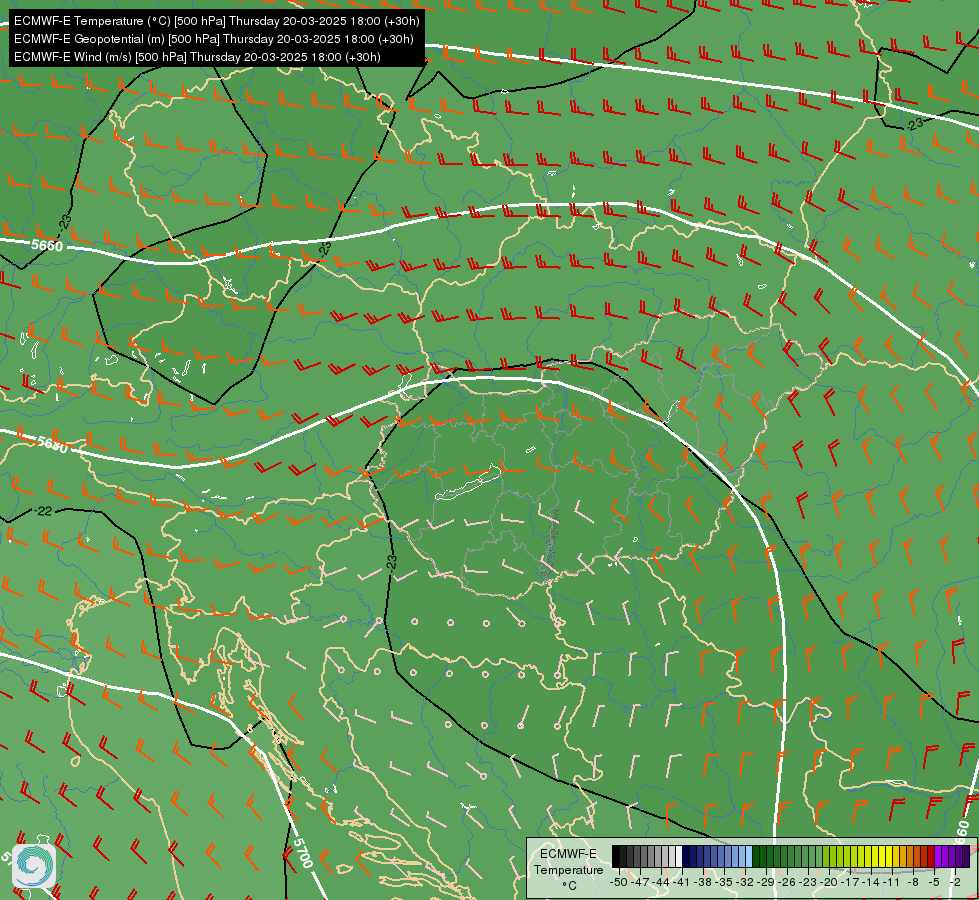Click the -22 isotherm contour label
Screen dimensions: 979x900
click(43, 511)
